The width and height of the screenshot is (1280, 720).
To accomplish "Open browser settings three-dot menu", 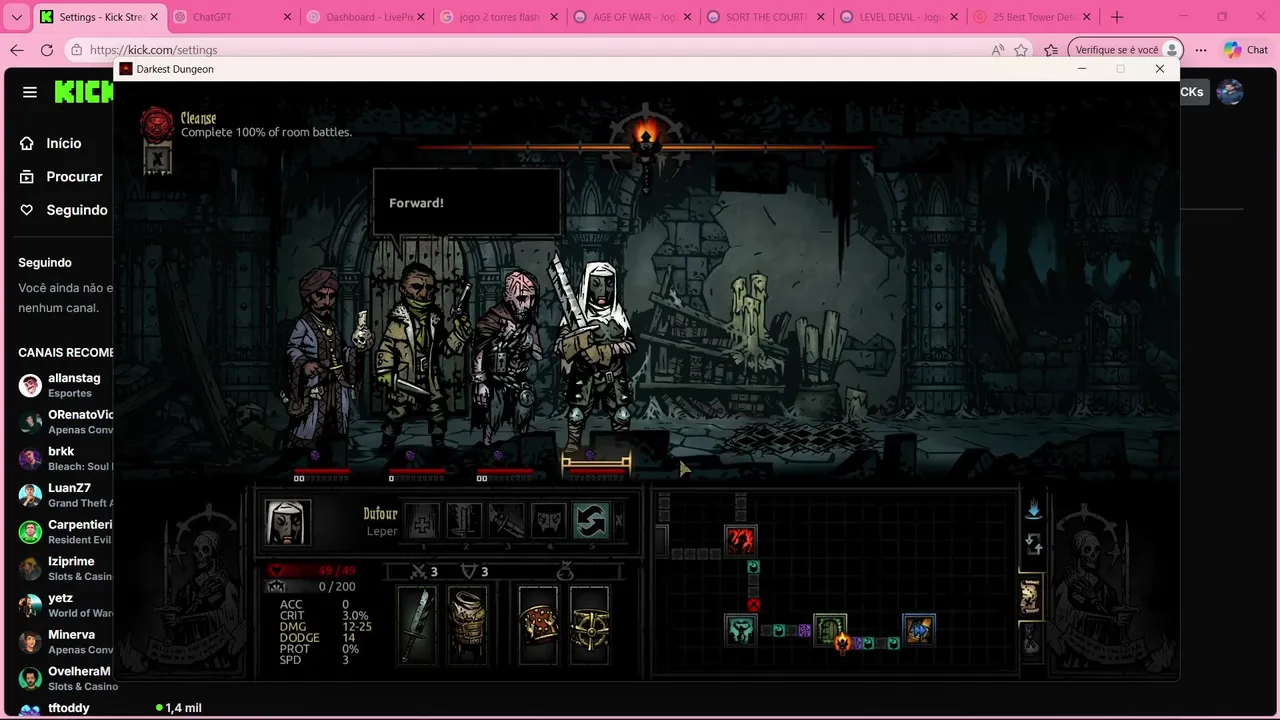I will (1200, 50).
